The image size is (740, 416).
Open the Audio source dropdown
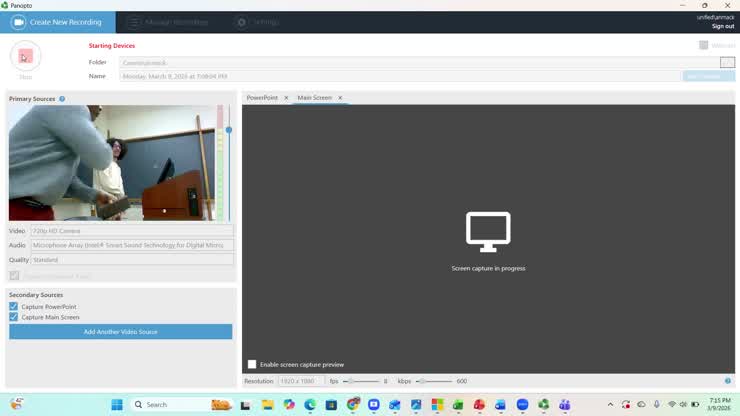[132, 245]
